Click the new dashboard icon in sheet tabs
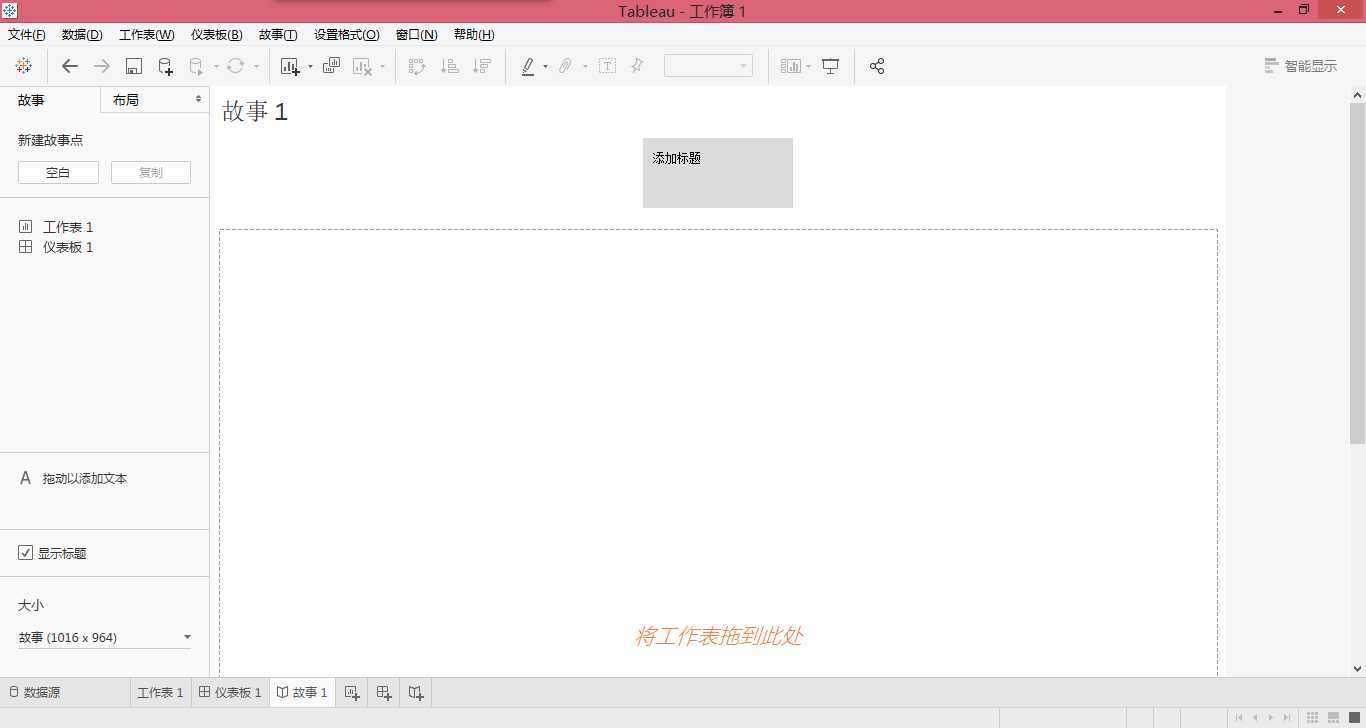Viewport: 1366px width, 728px height. 384,692
